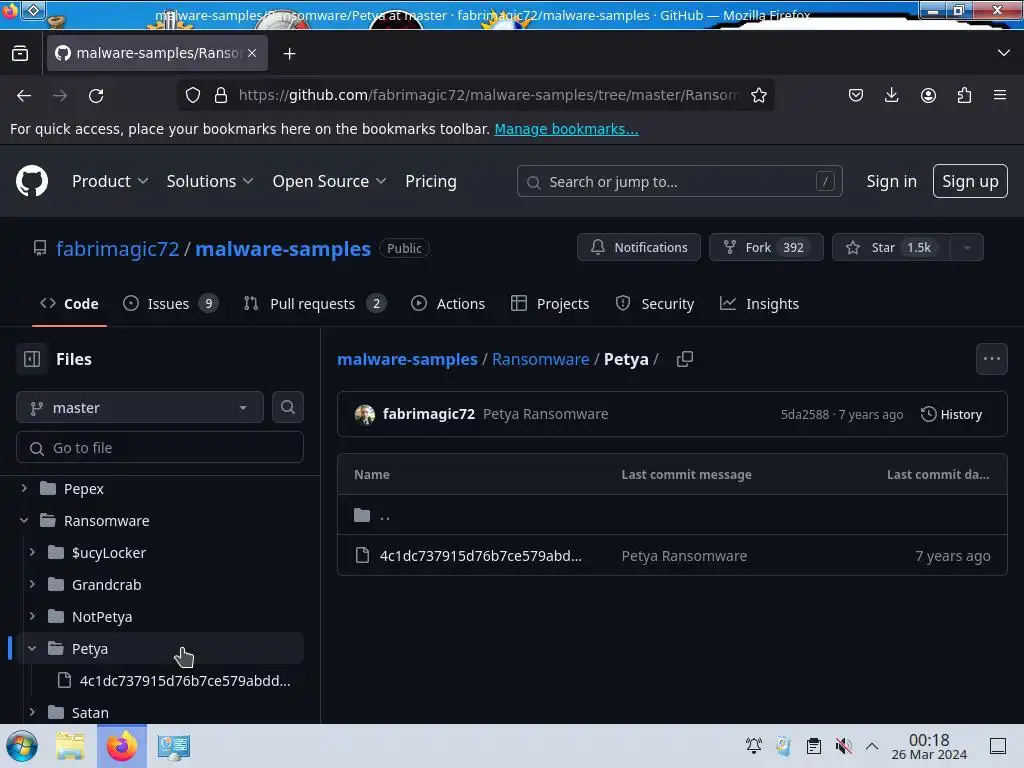1024x768 pixels.
Task: Click the padlock site info icon
Action: coord(221,95)
